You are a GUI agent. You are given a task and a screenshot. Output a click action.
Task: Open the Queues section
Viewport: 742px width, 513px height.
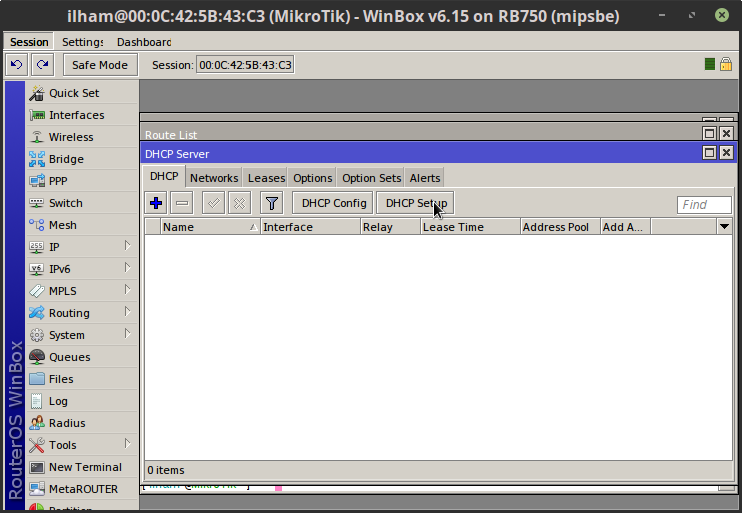tap(81, 357)
